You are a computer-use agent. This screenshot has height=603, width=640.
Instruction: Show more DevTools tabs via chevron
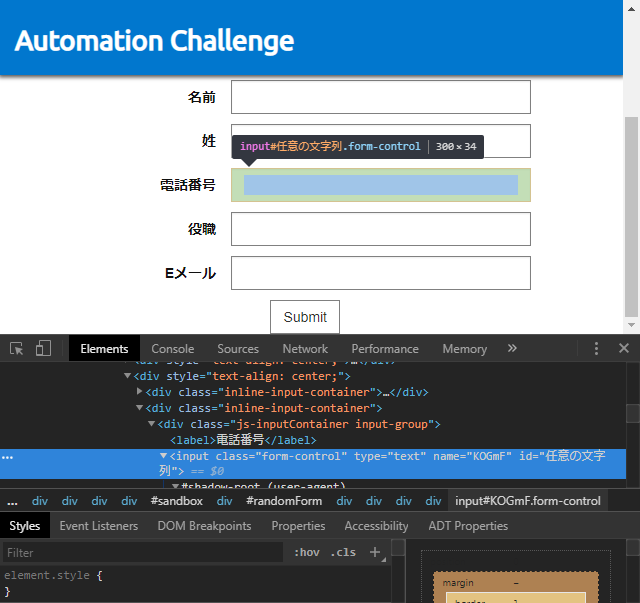tap(512, 348)
